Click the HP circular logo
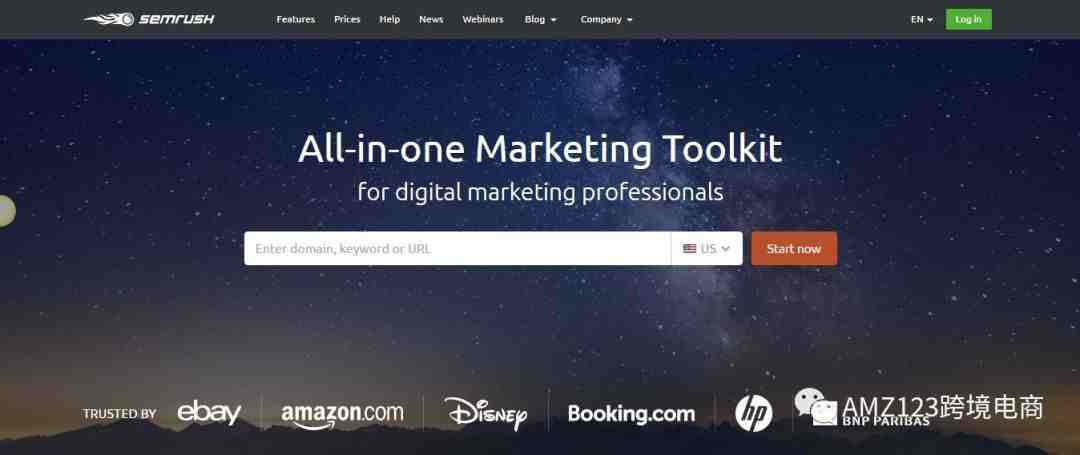1080x455 pixels. coord(754,414)
